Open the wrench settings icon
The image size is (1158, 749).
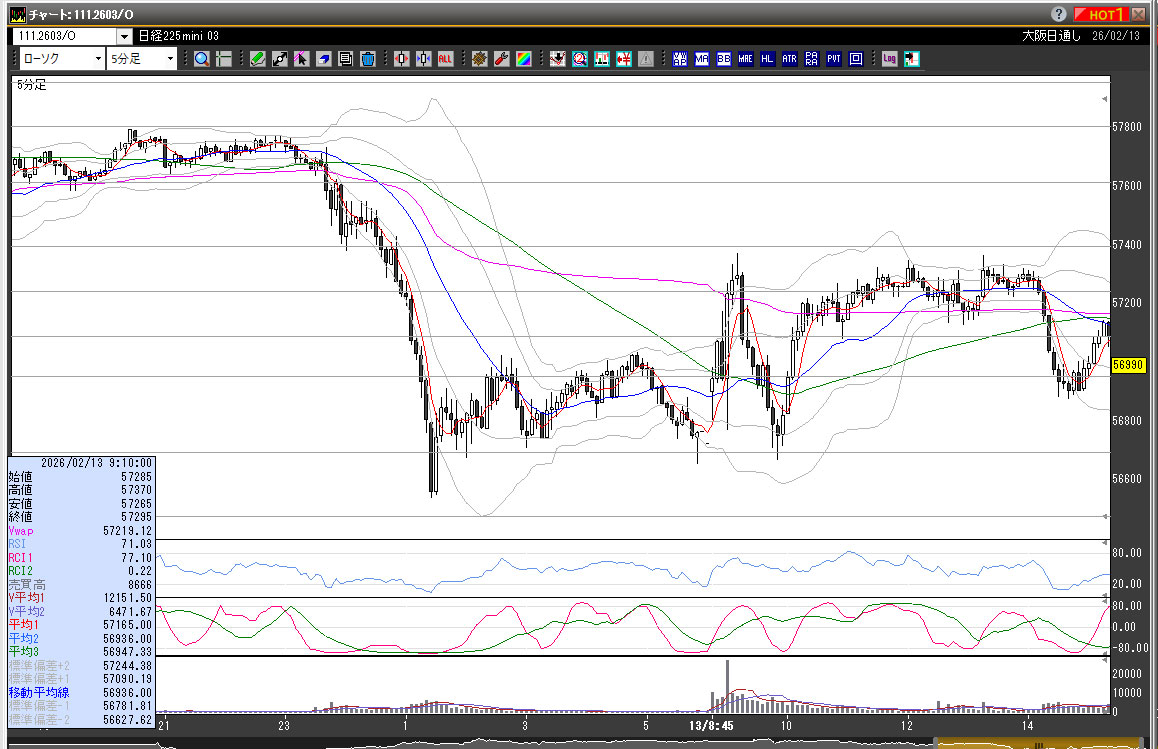click(x=501, y=59)
